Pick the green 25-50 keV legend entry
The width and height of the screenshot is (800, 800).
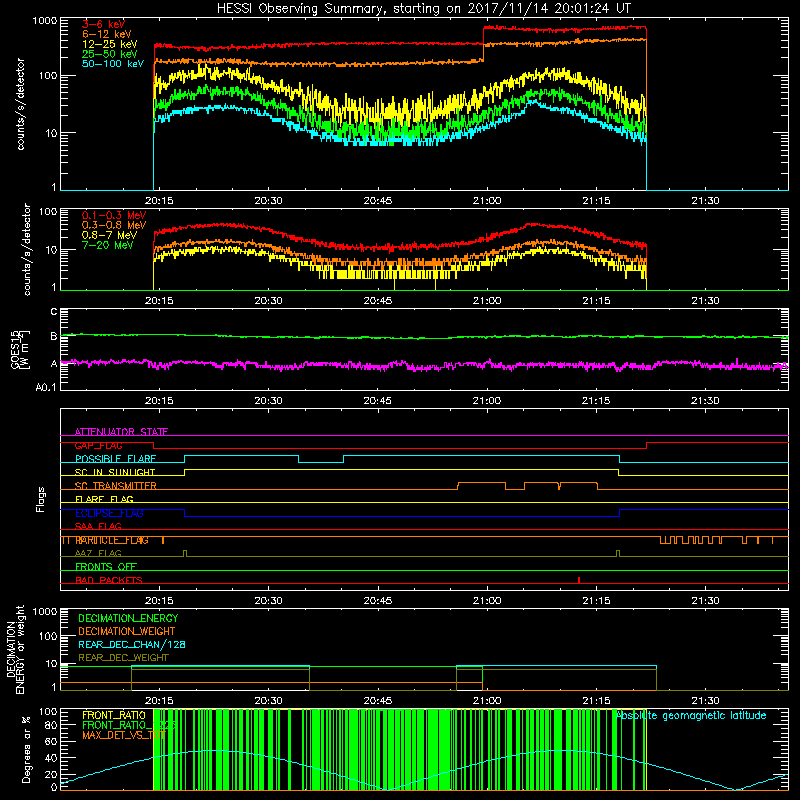(x=110, y=54)
